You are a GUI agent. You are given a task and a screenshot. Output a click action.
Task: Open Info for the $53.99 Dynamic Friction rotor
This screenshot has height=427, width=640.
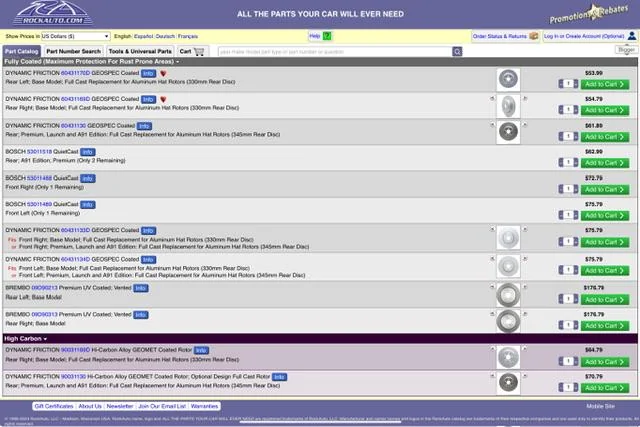click(148, 73)
